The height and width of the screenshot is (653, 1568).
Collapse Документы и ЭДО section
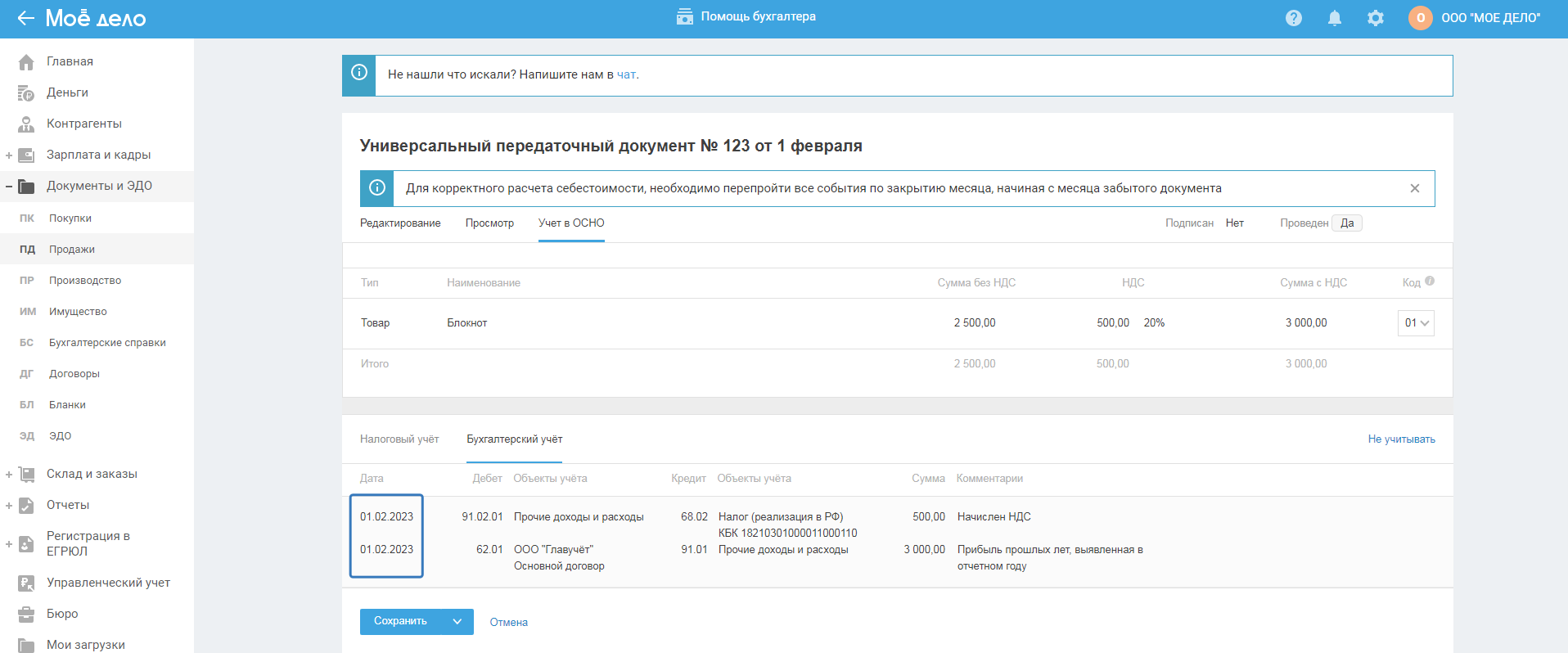9,187
